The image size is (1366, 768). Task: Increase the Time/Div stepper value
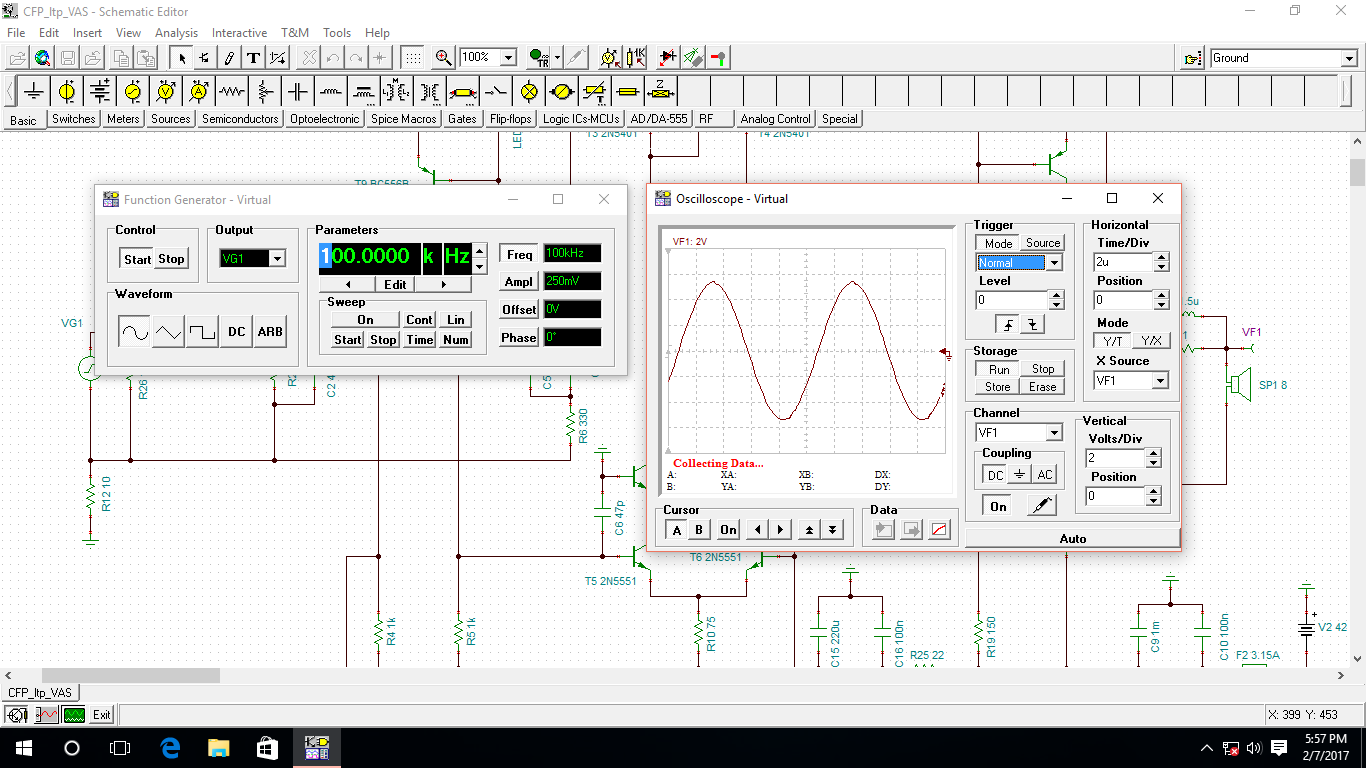point(1161,257)
